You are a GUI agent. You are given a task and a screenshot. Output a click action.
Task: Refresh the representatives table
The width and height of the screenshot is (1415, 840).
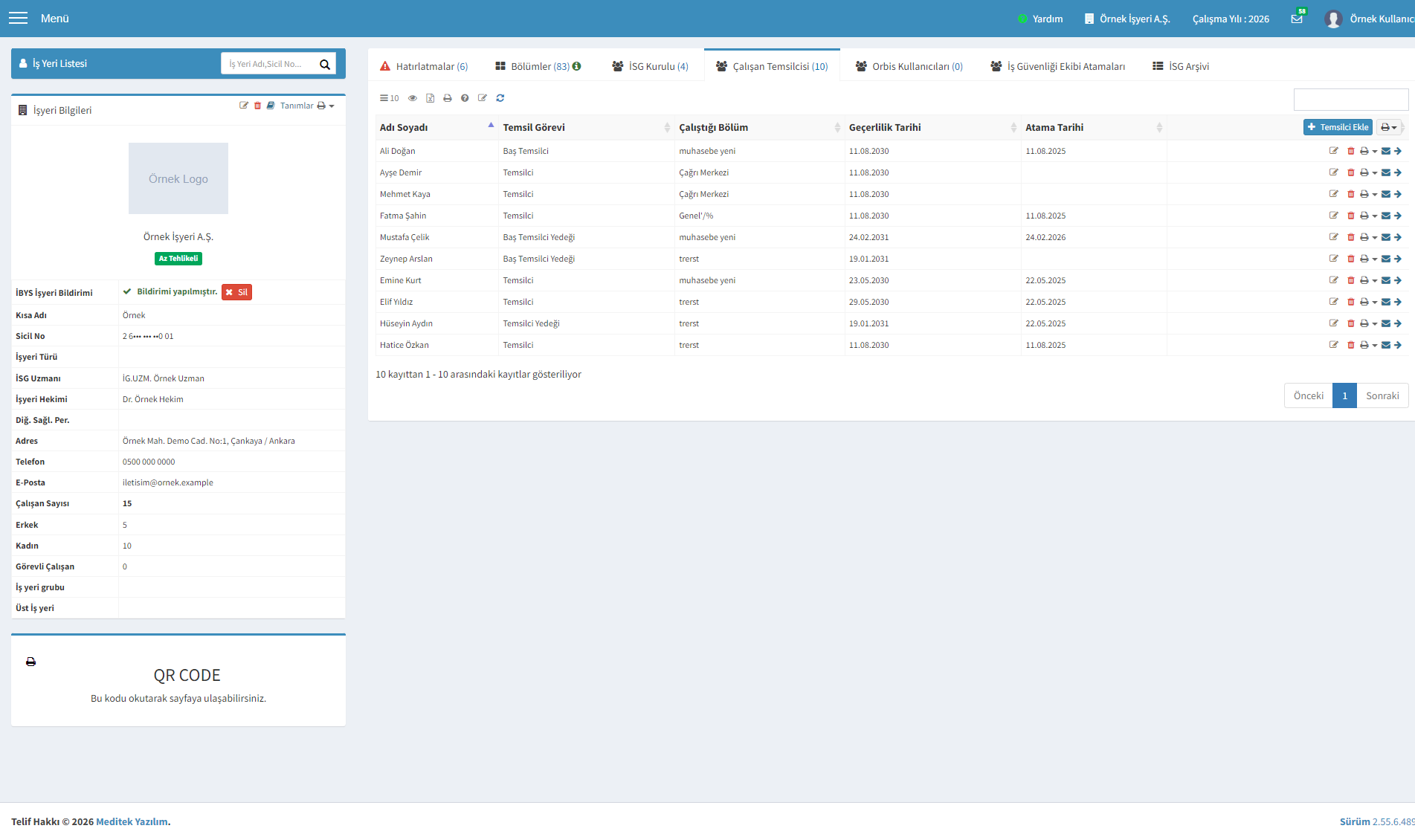[500, 98]
